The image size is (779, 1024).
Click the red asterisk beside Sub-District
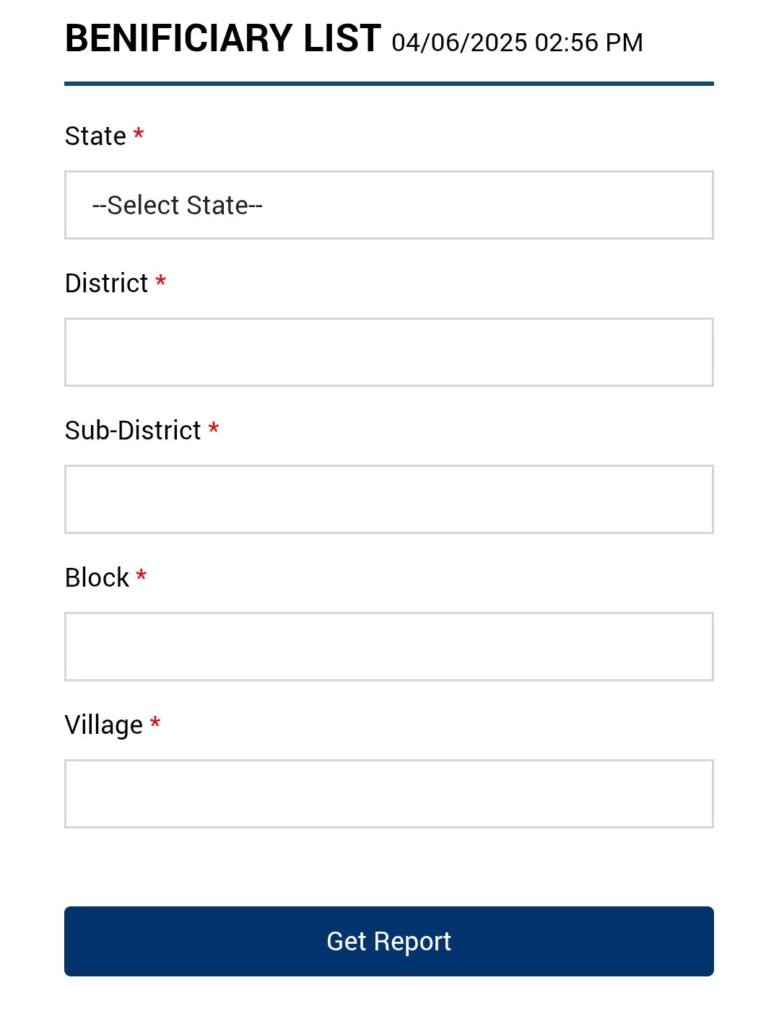[214, 428]
